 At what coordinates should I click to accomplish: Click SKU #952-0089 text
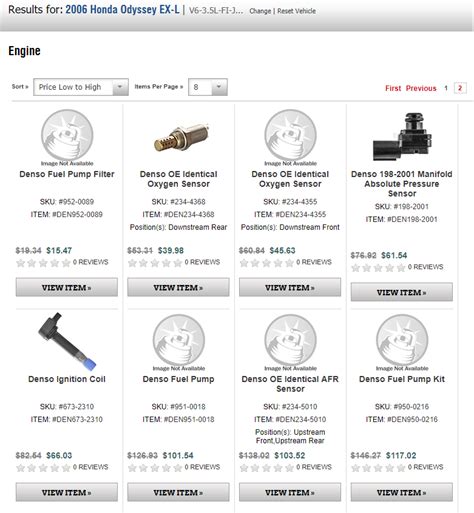click(67, 202)
